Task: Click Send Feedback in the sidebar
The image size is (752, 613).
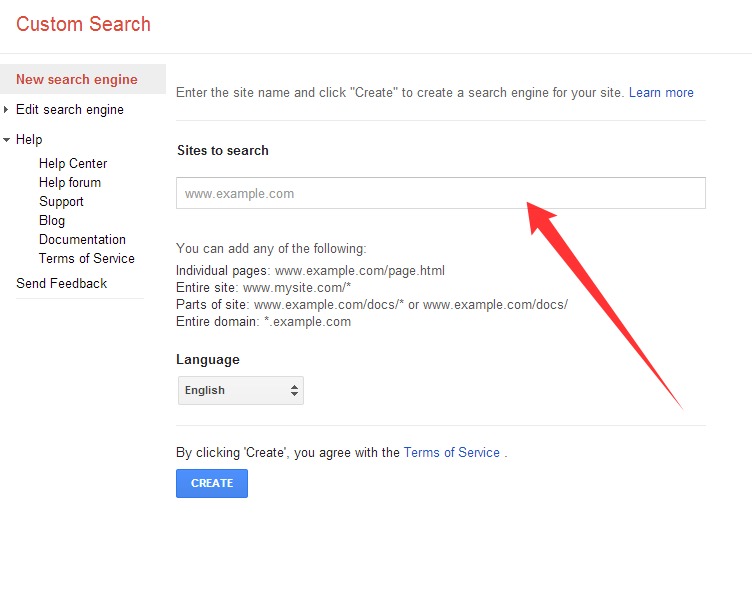Action: pyautogui.click(x=61, y=283)
